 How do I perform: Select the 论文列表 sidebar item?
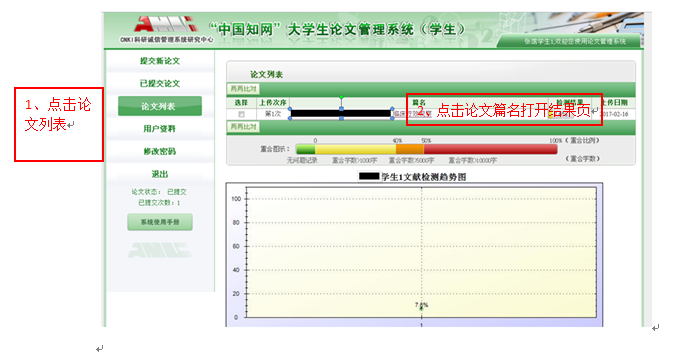[160, 106]
